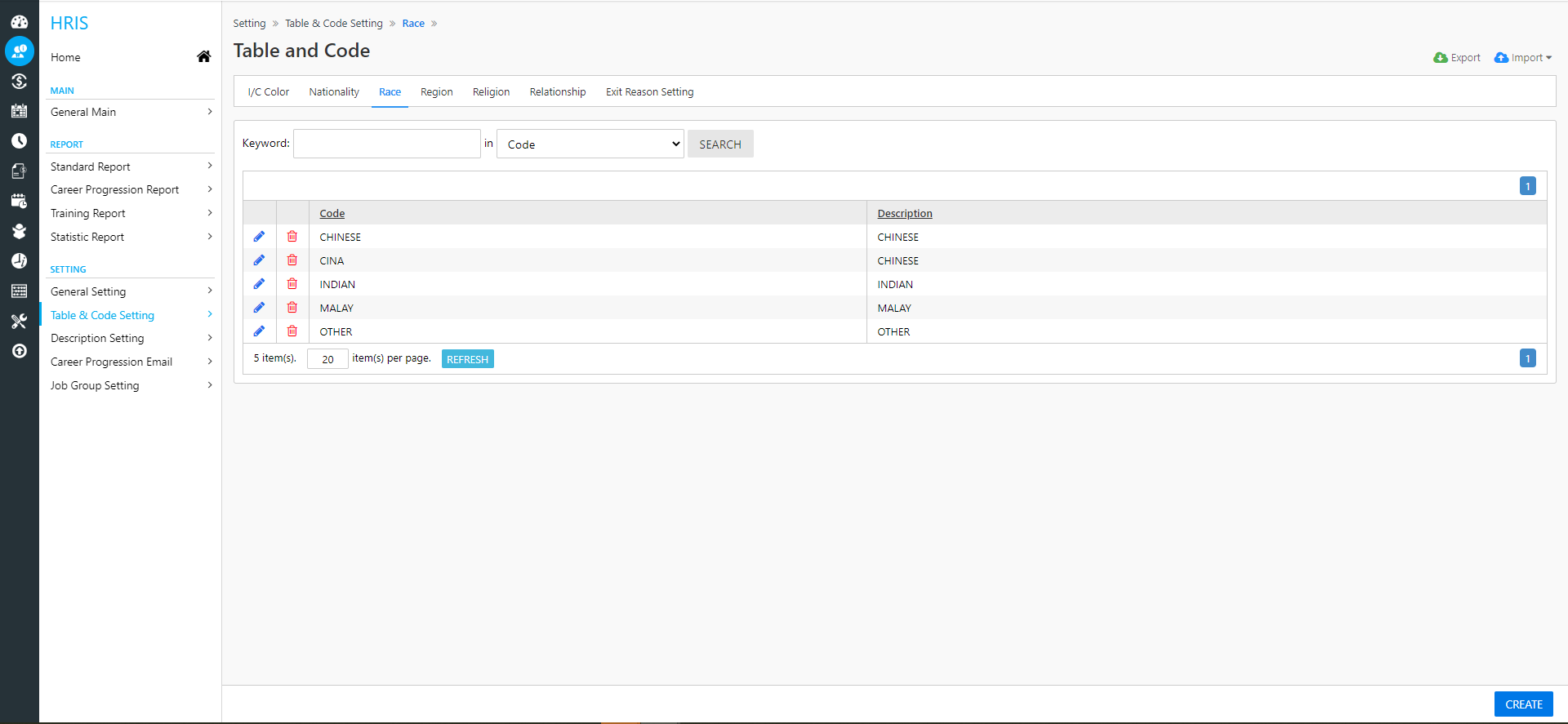
Task: Open the payroll dollar-cycle icon
Action: click(20, 81)
